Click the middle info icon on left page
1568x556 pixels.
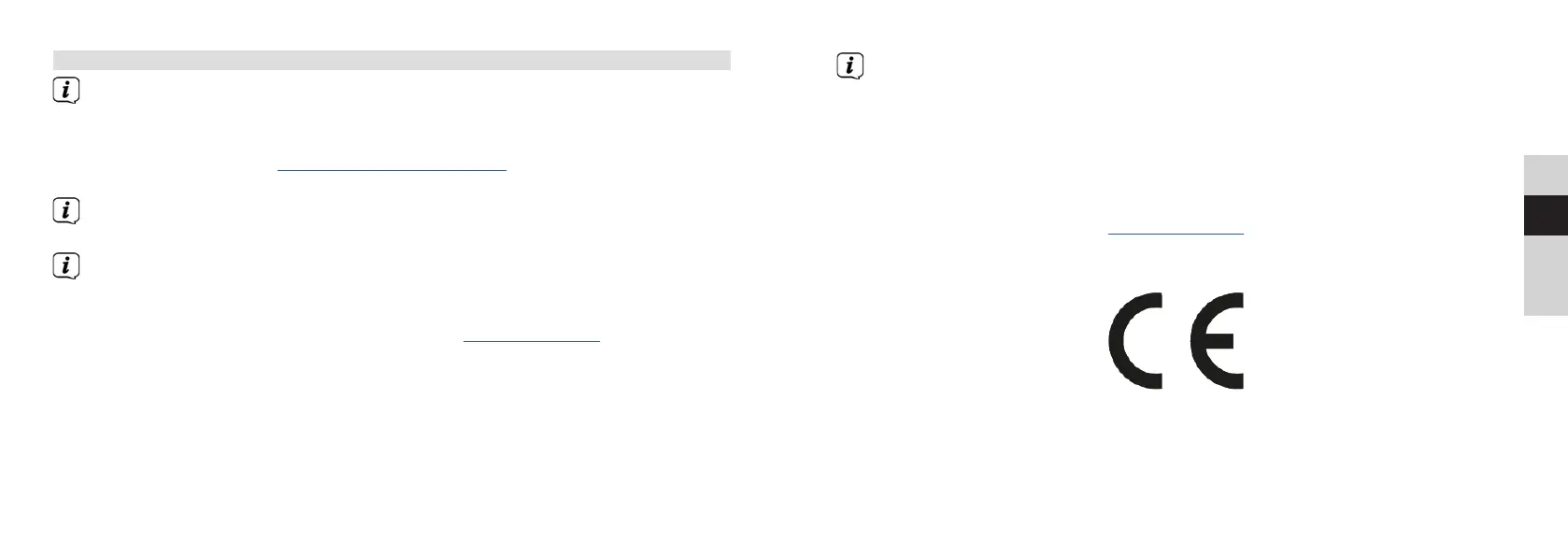(x=65, y=211)
